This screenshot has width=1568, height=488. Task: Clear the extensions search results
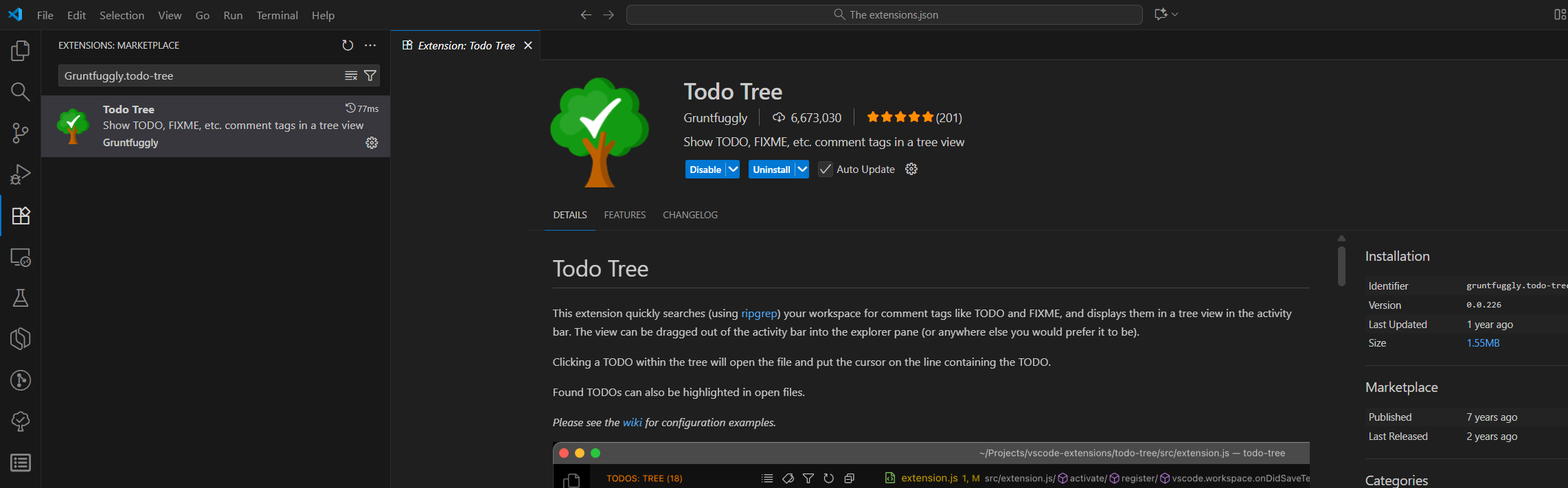coord(351,75)
